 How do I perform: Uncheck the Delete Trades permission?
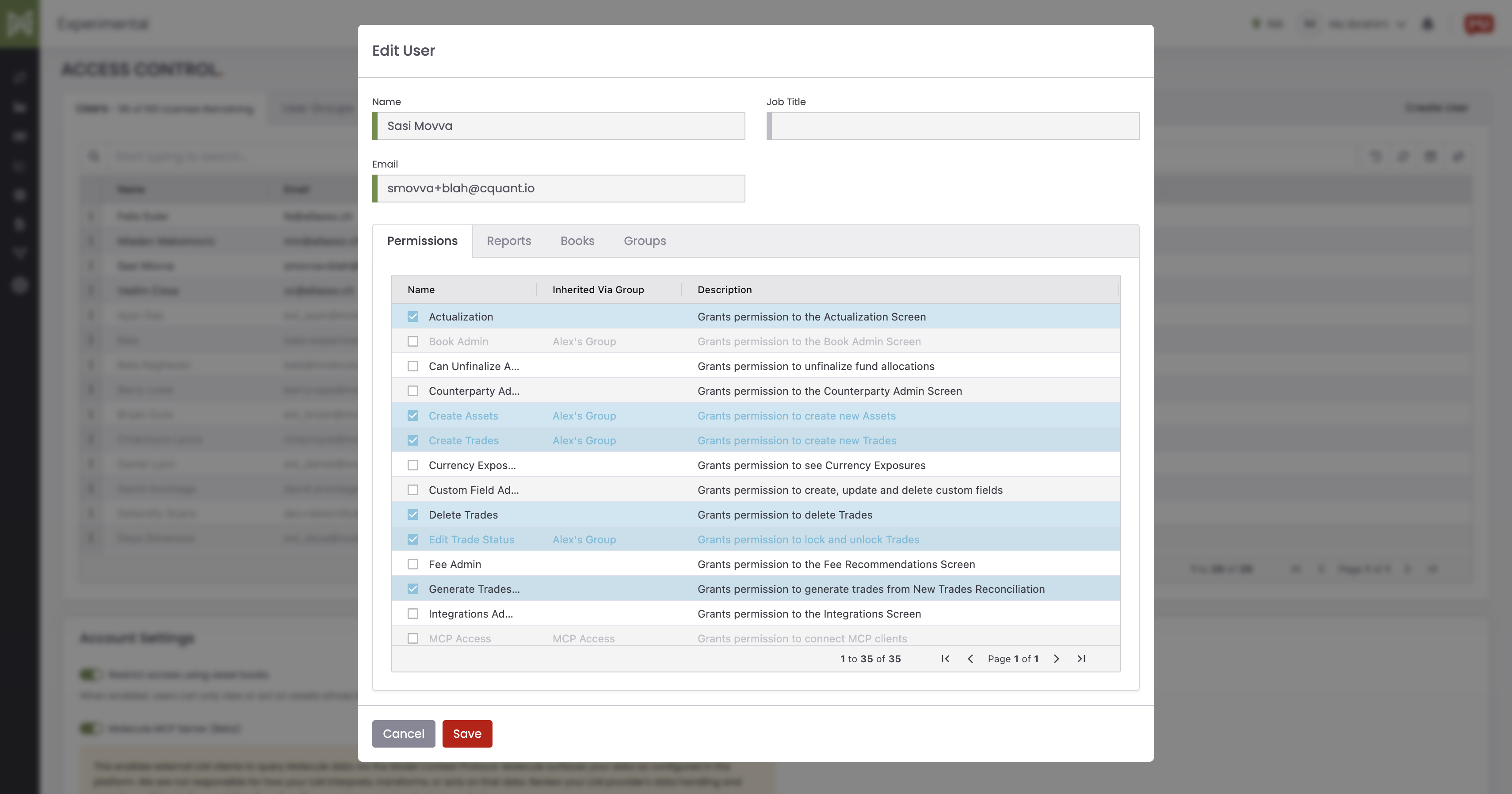(413, 515)
